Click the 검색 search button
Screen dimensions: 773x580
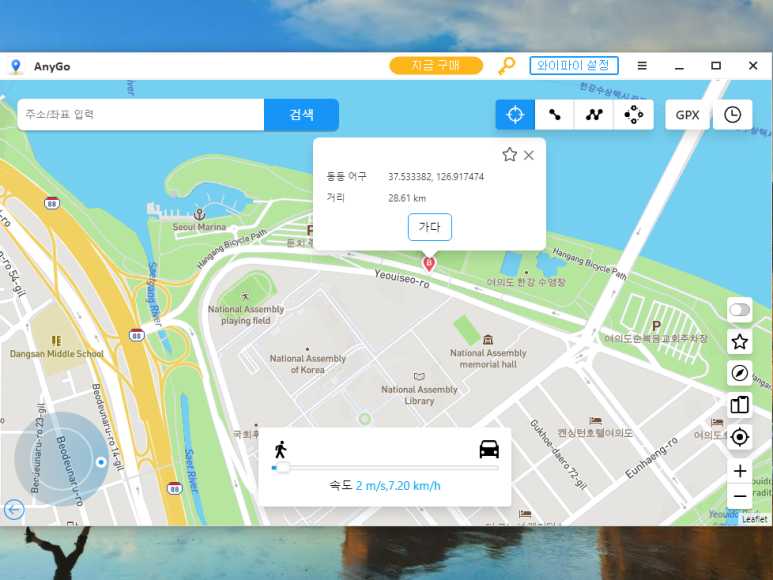pyautogui.click(x=301, y=115)
